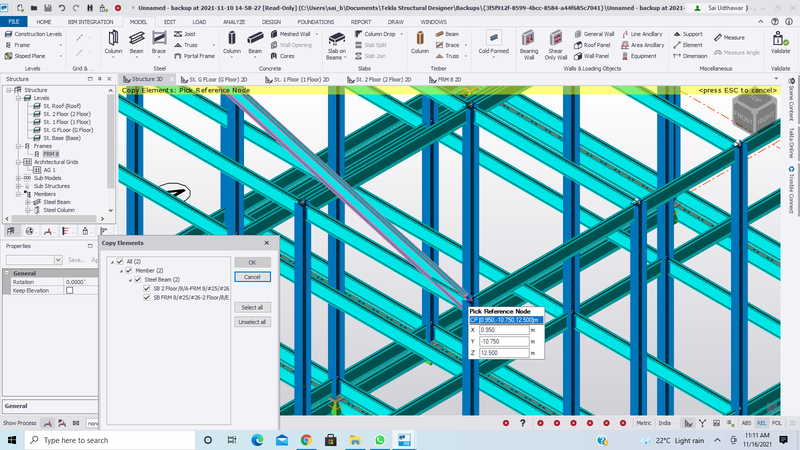Click the Z coordinate input field

pyautogui.click(x=504, y=353)
